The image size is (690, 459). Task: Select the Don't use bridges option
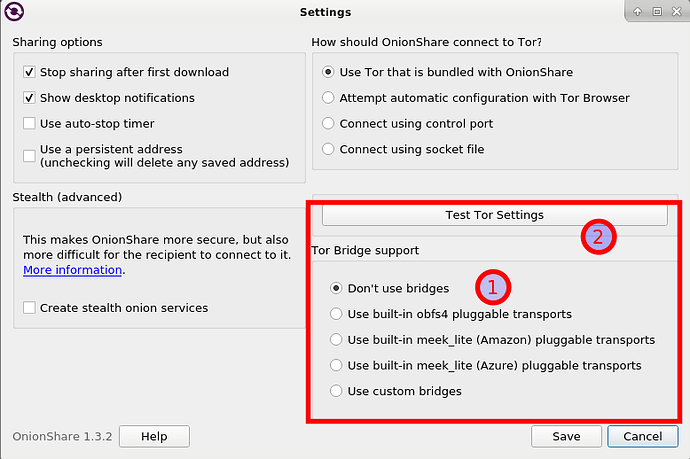coord(337,288)
